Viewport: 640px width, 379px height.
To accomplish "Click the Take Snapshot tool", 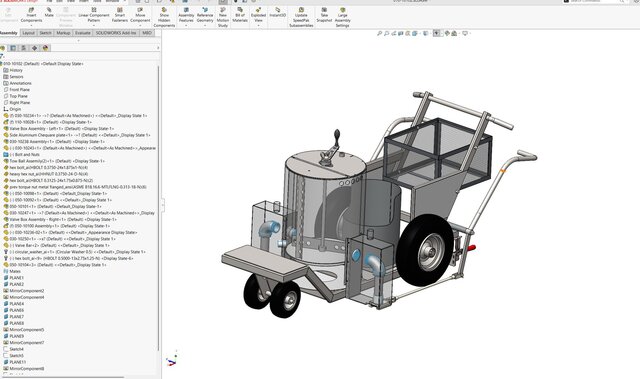I will (x=324, y=15).
